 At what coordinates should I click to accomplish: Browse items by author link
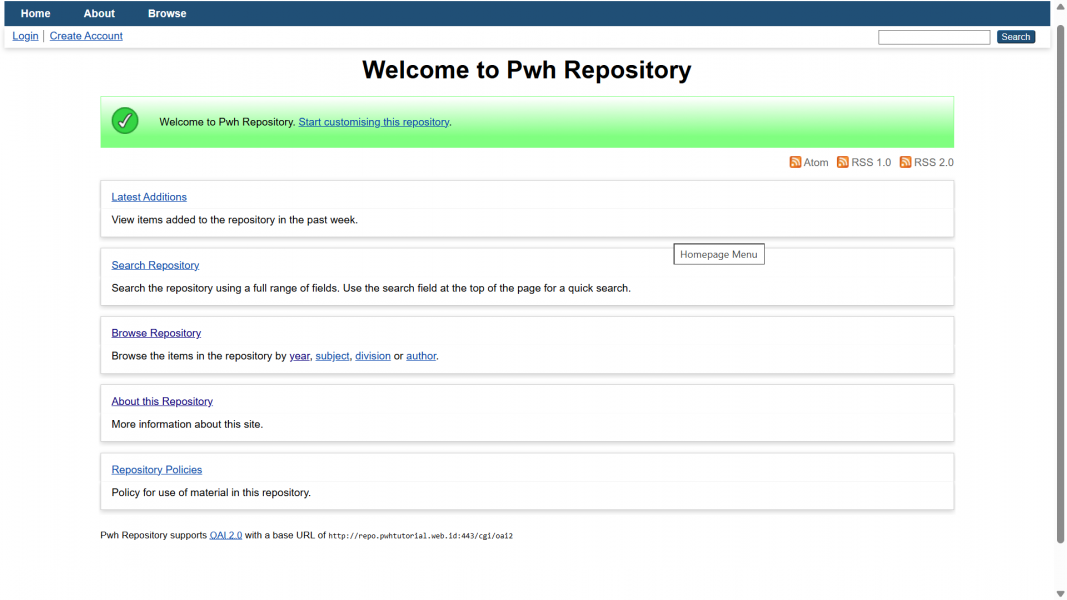pyautogui.click(x=421, y=356)
